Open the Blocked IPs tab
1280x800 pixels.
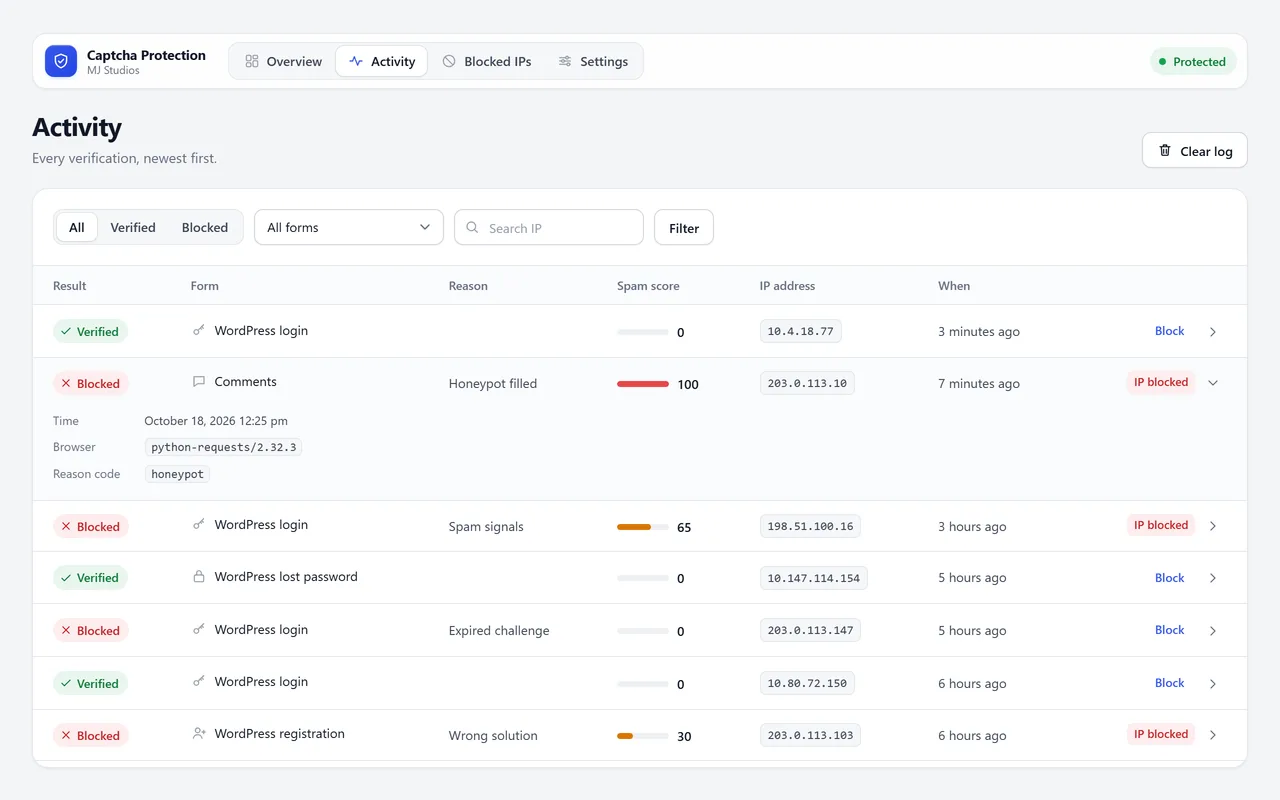[x=487, y=61]
